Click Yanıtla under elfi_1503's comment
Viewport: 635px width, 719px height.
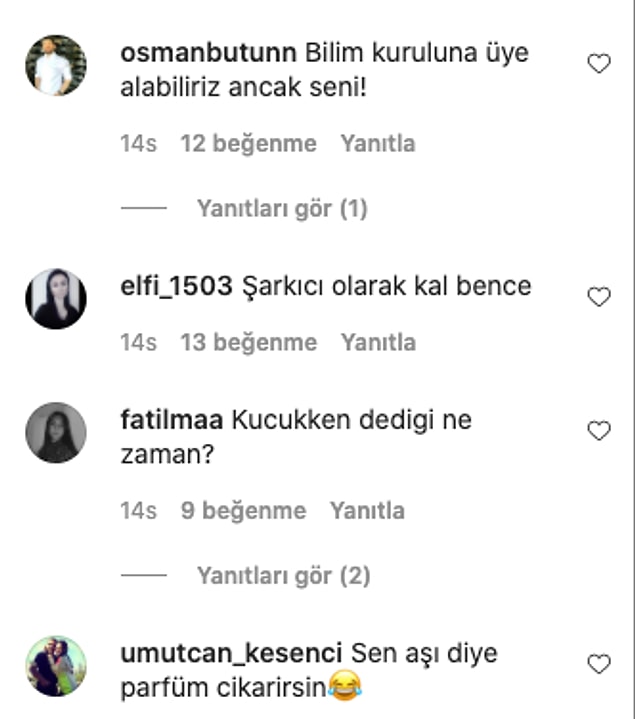point(378,342)
